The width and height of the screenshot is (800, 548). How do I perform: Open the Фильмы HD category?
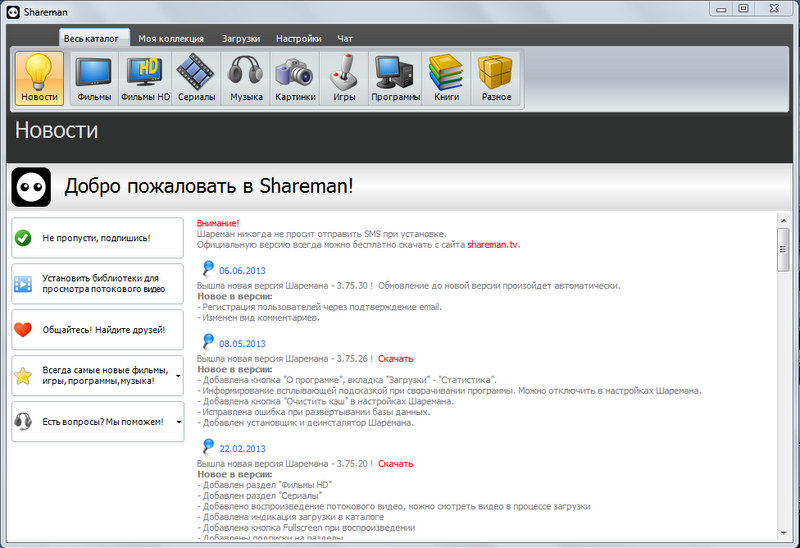(x=145, y=78)
